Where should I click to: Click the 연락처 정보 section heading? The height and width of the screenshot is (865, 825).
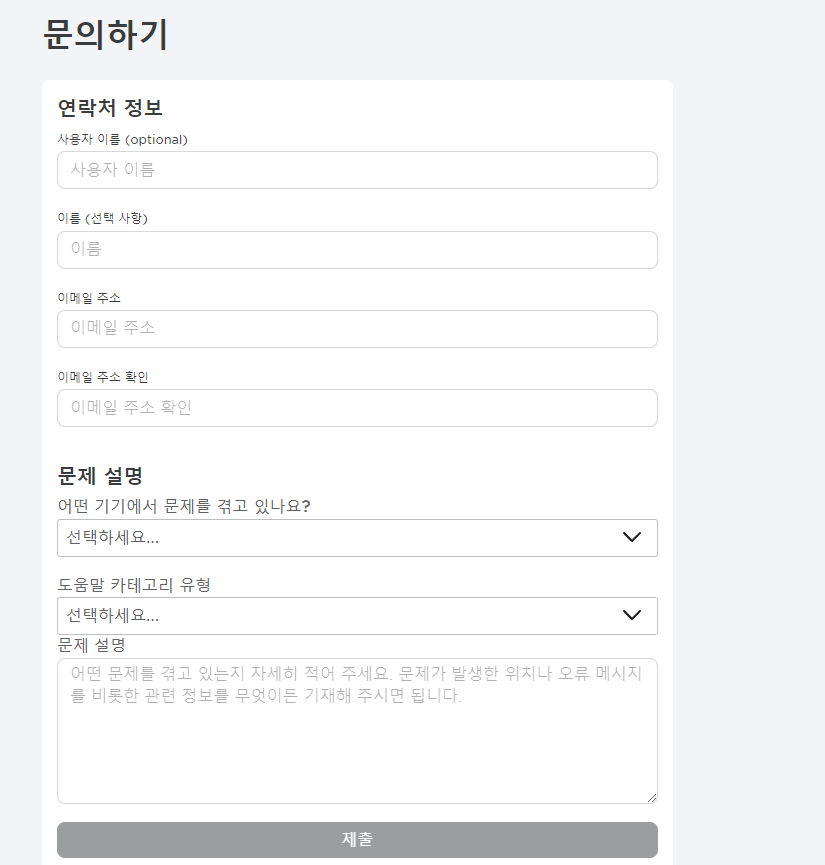(110, 108)
